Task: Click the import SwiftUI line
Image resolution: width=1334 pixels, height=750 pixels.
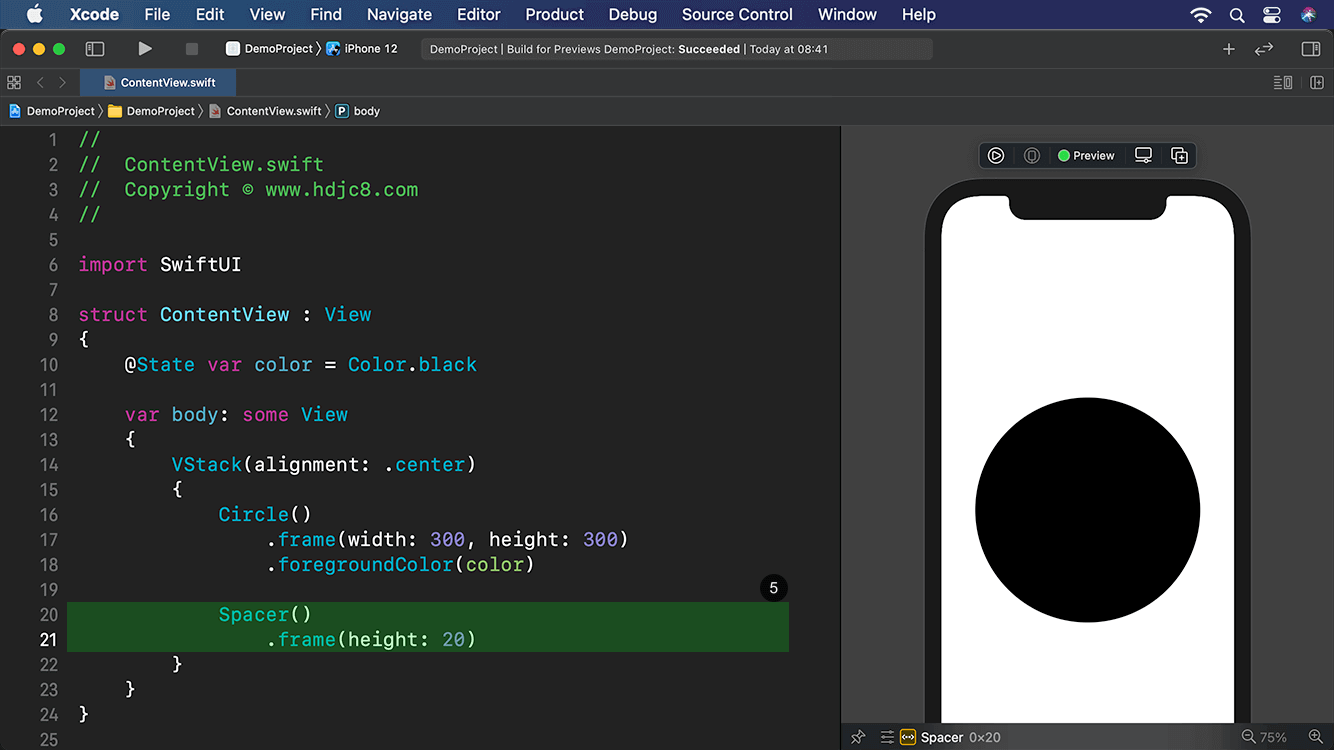Action: click(x=160, y=264)
